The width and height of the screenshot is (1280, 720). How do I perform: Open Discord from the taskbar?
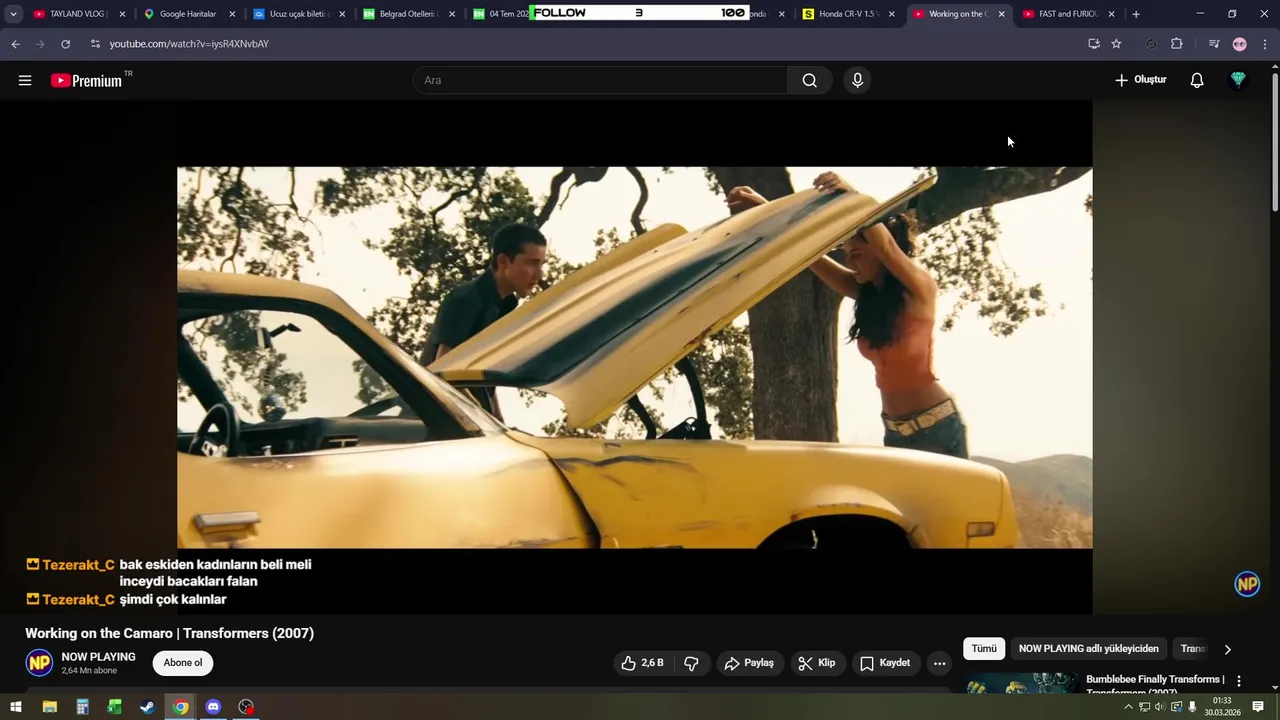(x=213, y=707)
